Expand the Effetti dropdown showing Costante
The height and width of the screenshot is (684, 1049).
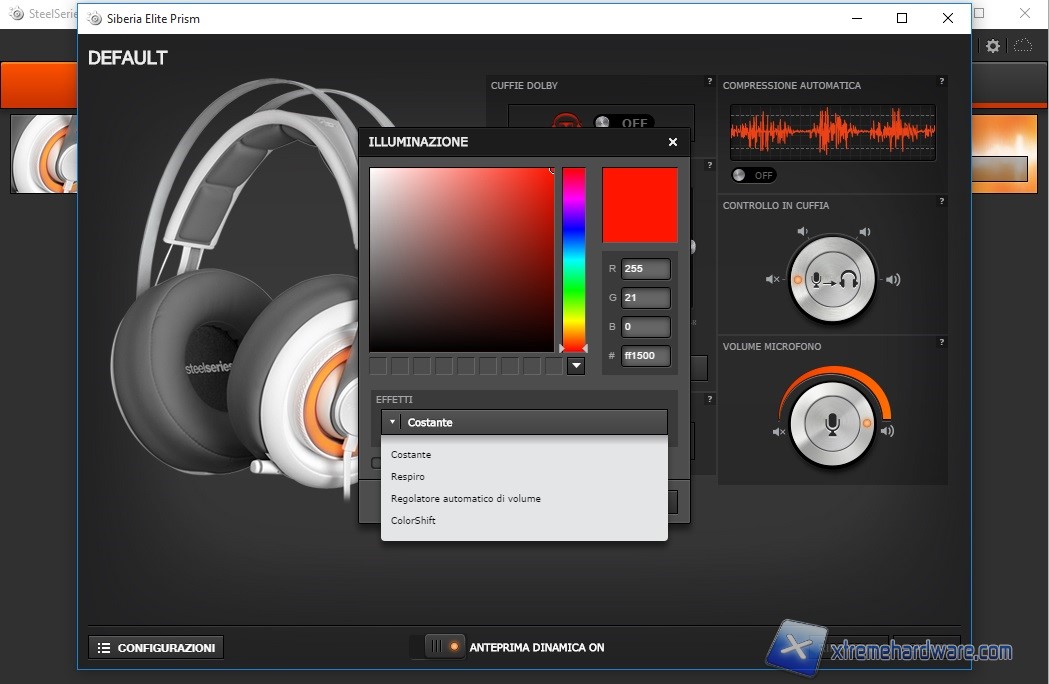click(x=524, y=422)
